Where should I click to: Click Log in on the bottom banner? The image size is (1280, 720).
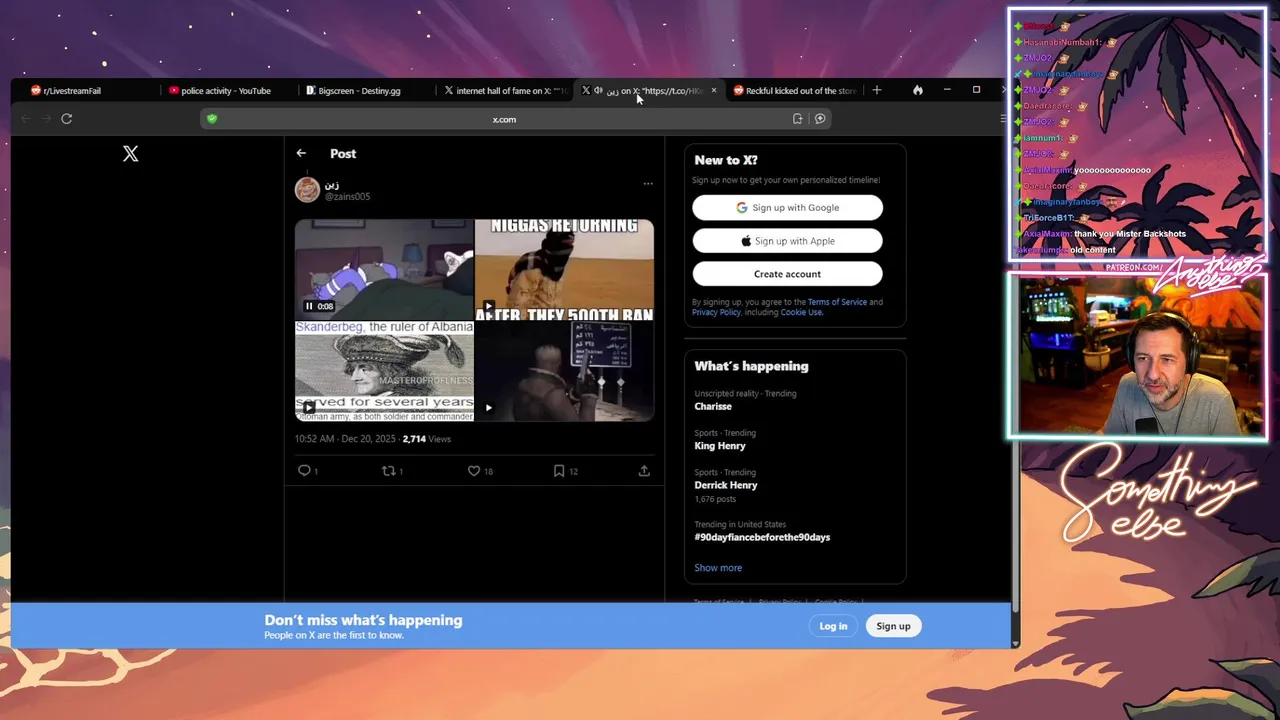833,626
